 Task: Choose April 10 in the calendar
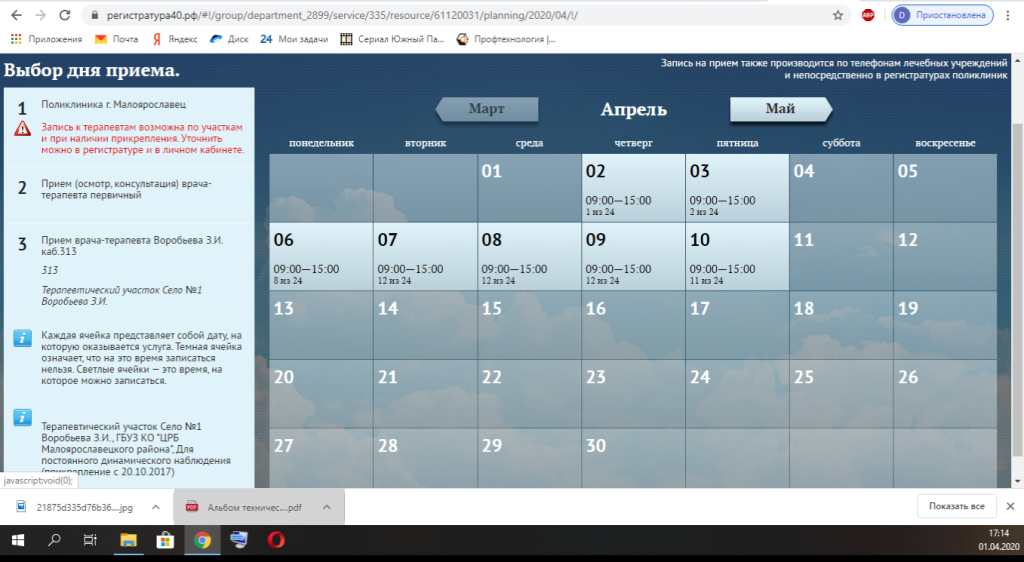click(737, 256)
